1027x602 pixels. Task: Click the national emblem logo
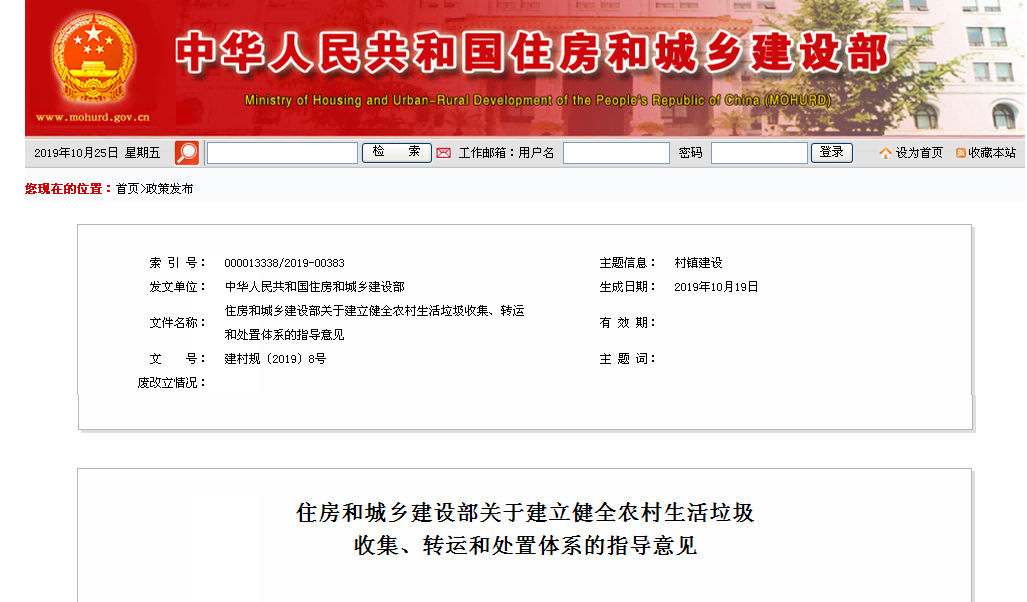point(94,58)
